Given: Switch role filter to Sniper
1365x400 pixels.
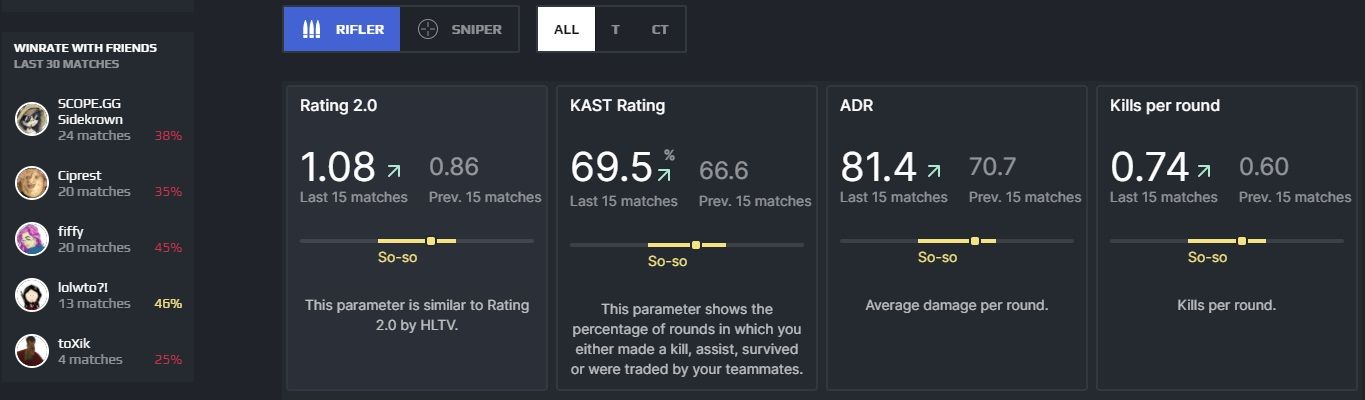Looking at the screenshot, I should point(460,29).
